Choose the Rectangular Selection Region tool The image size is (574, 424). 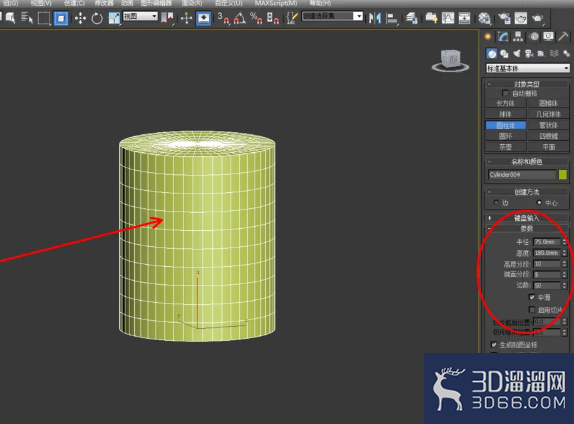click(x=44, y=18)
